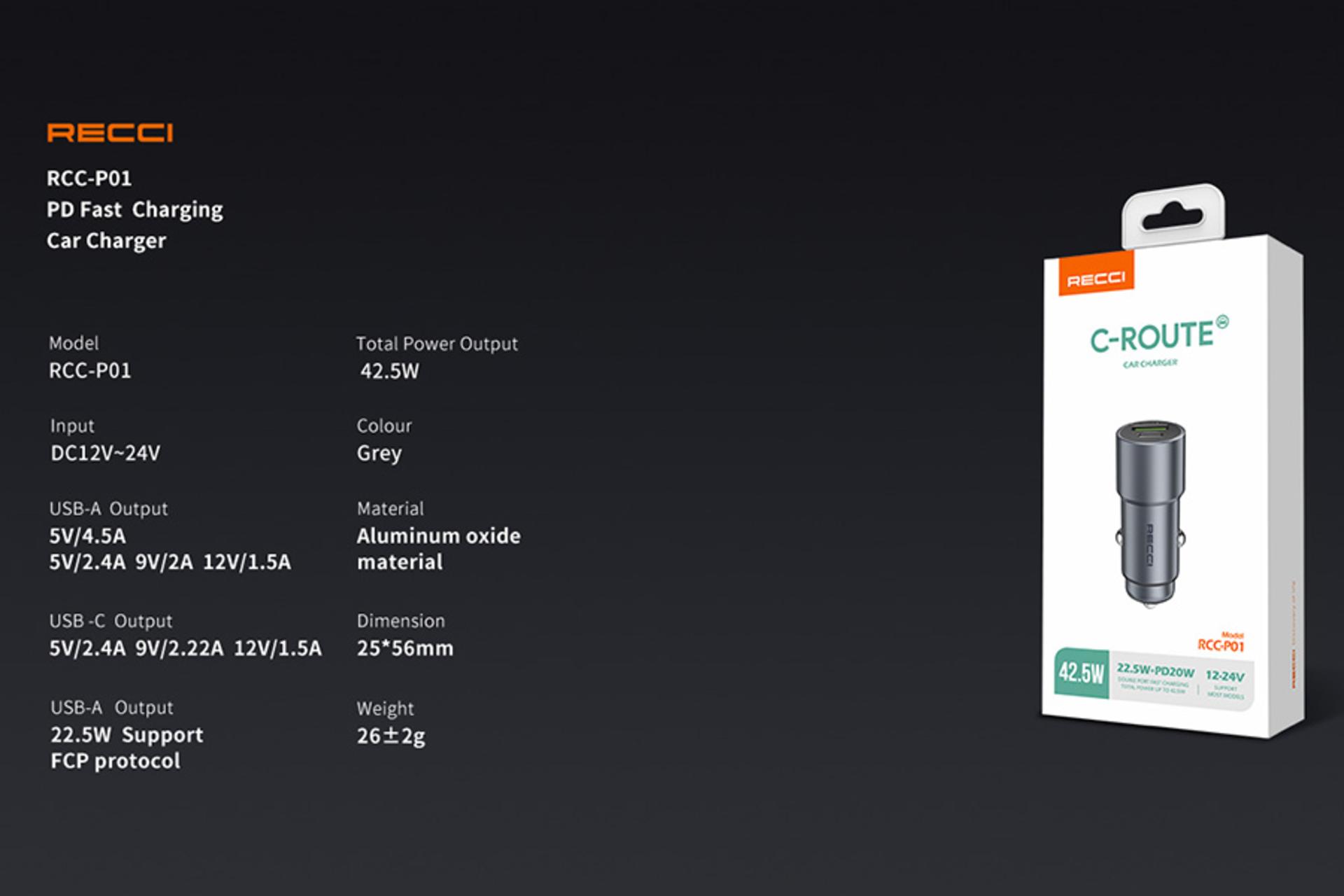Screen dimensions: 1344x896
Task: Click the FCP protocol text
Action: [115, 761]
